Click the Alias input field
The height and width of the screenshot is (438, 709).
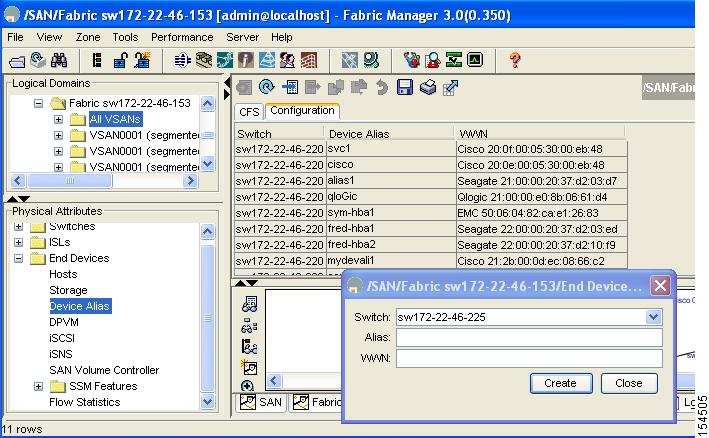(529, 337)
